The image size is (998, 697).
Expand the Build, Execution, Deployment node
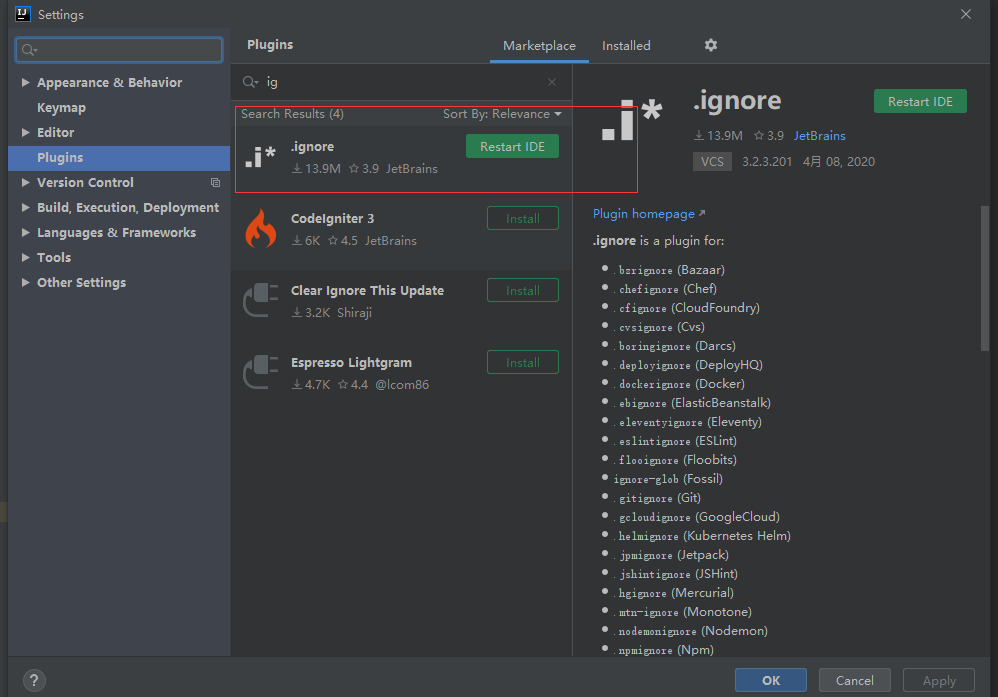[x=25, y=208]
